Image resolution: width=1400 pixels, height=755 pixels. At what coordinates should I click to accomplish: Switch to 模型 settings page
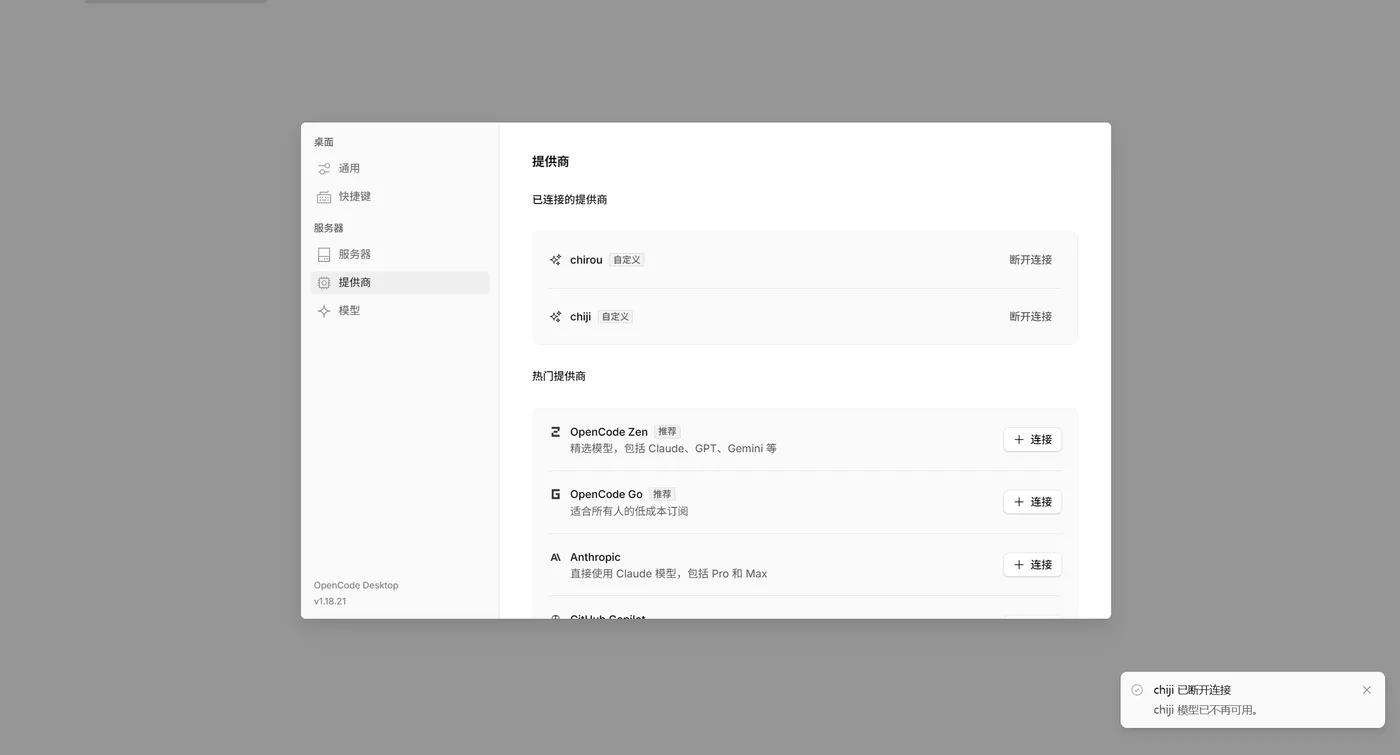[400, 311]
